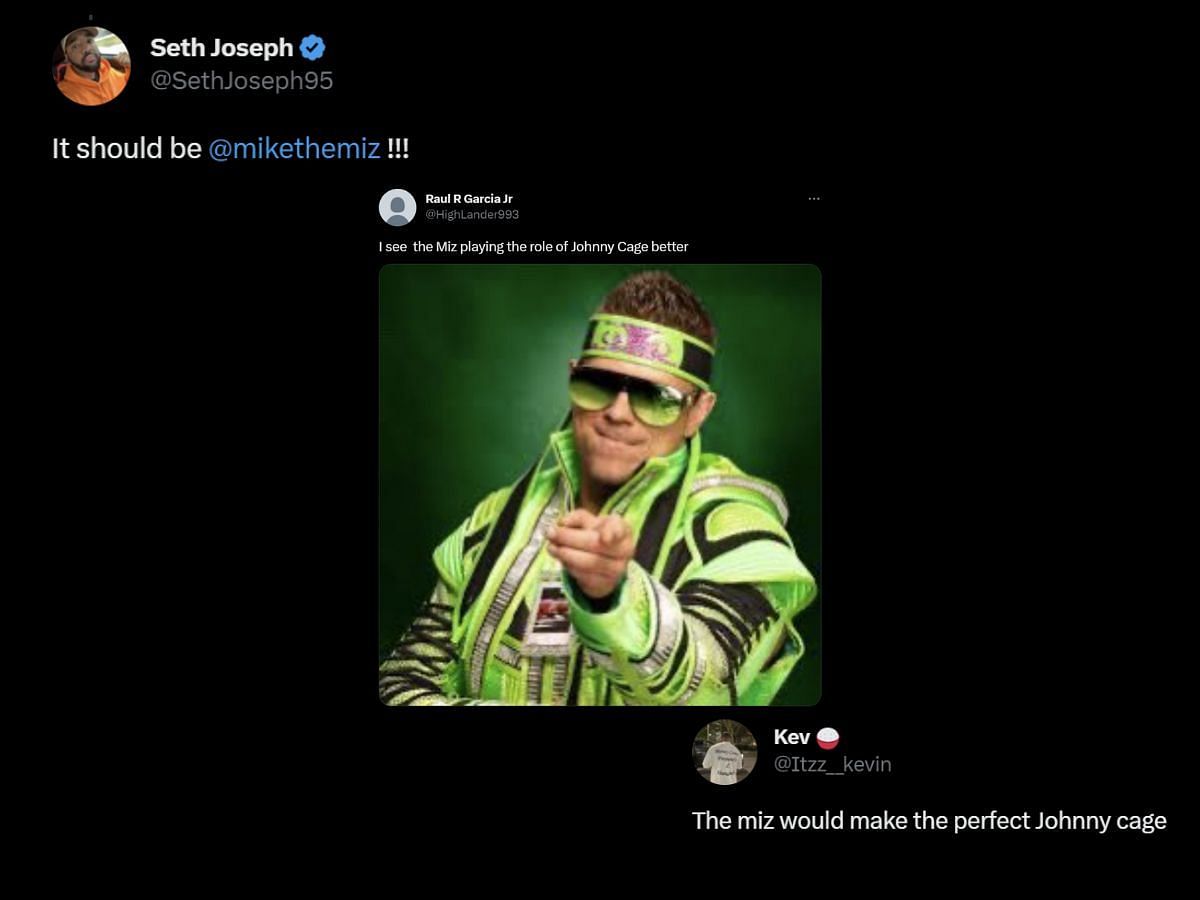The image size is (1200, 900).
Task: Open the three-dot more options menu
Action: click(x=814, y=199)
